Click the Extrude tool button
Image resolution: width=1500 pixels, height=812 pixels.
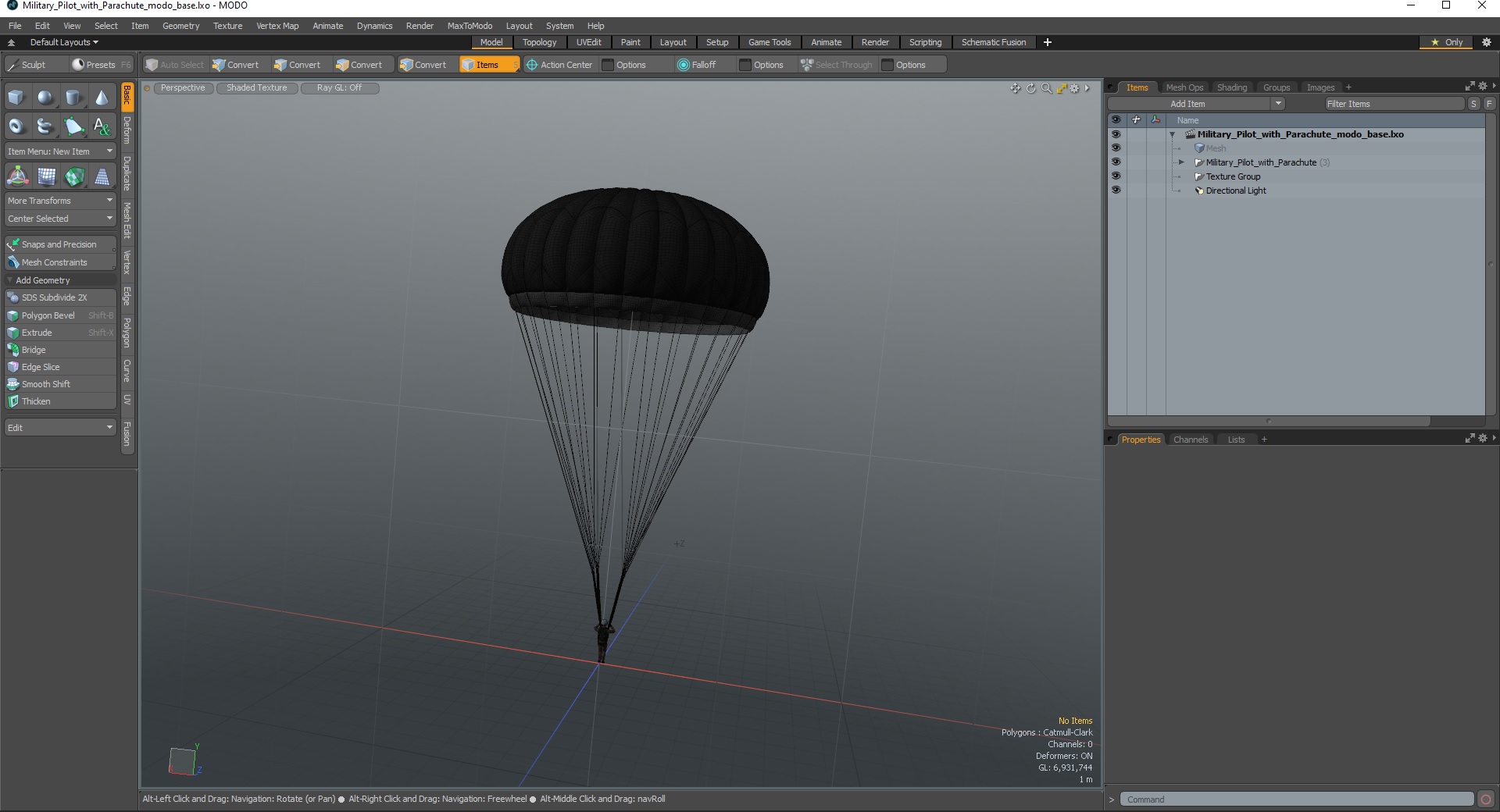[x=60, y=333]
